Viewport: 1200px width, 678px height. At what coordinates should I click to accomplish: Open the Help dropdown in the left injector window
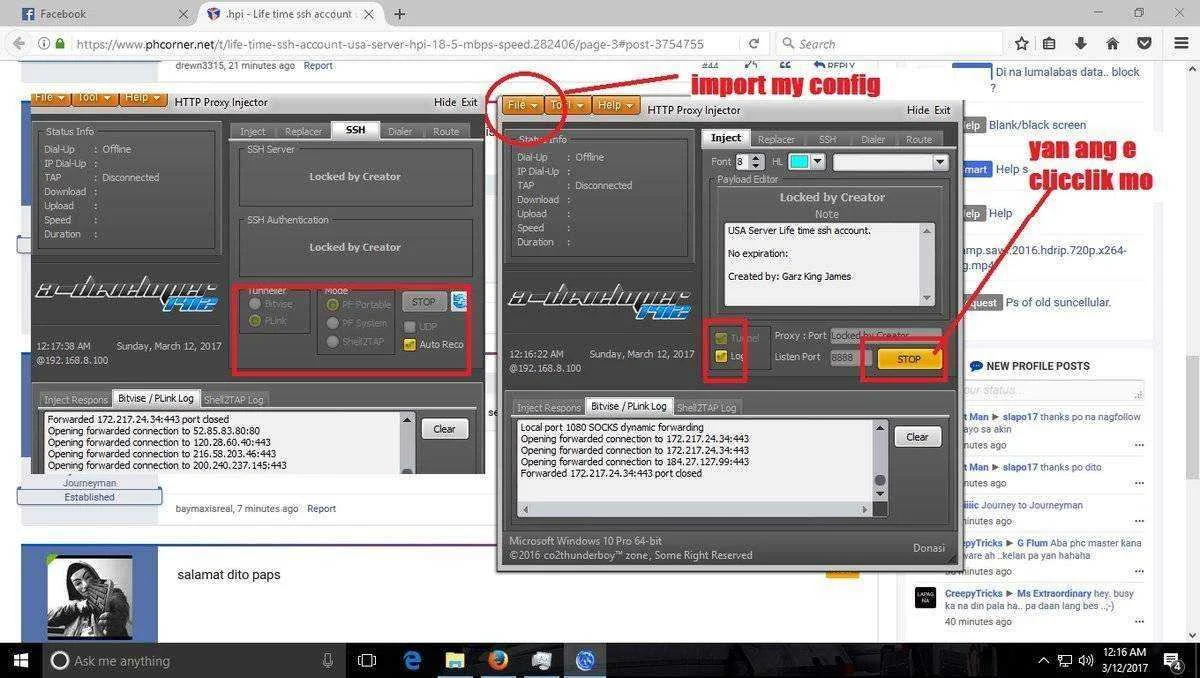coord(142,97)
